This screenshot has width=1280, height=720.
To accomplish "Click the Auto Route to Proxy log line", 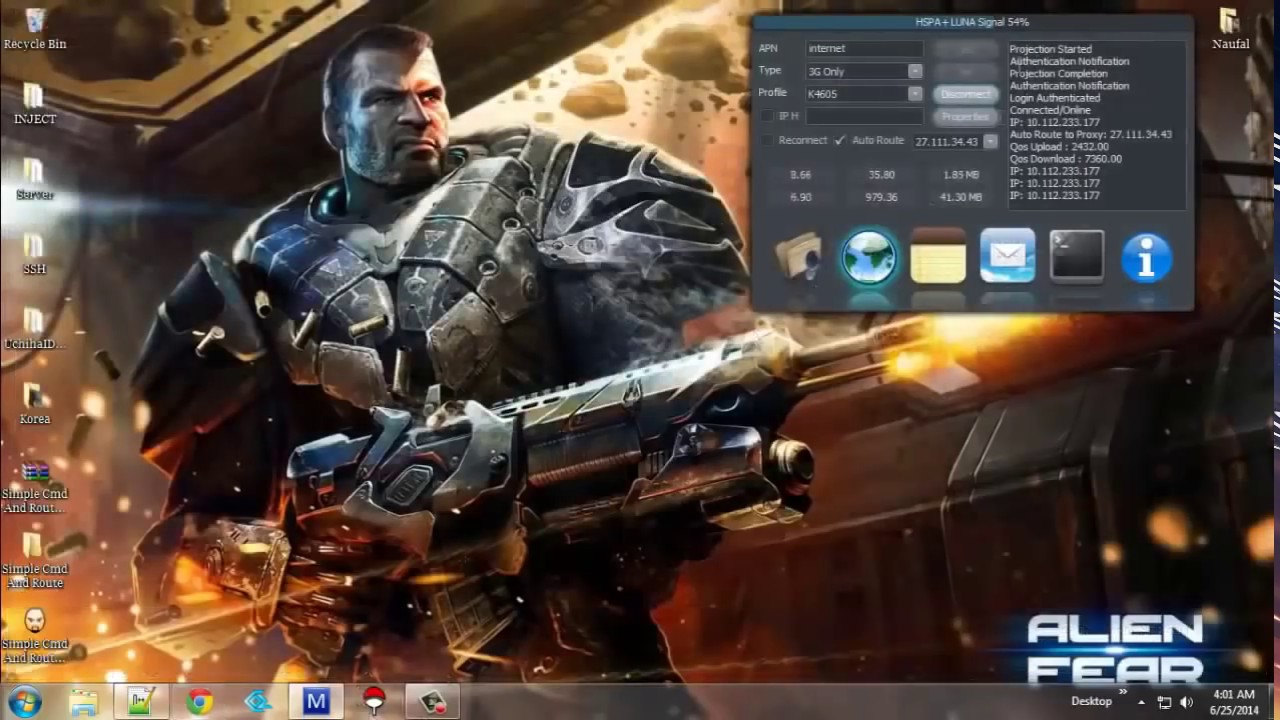I will [1090, 134].
